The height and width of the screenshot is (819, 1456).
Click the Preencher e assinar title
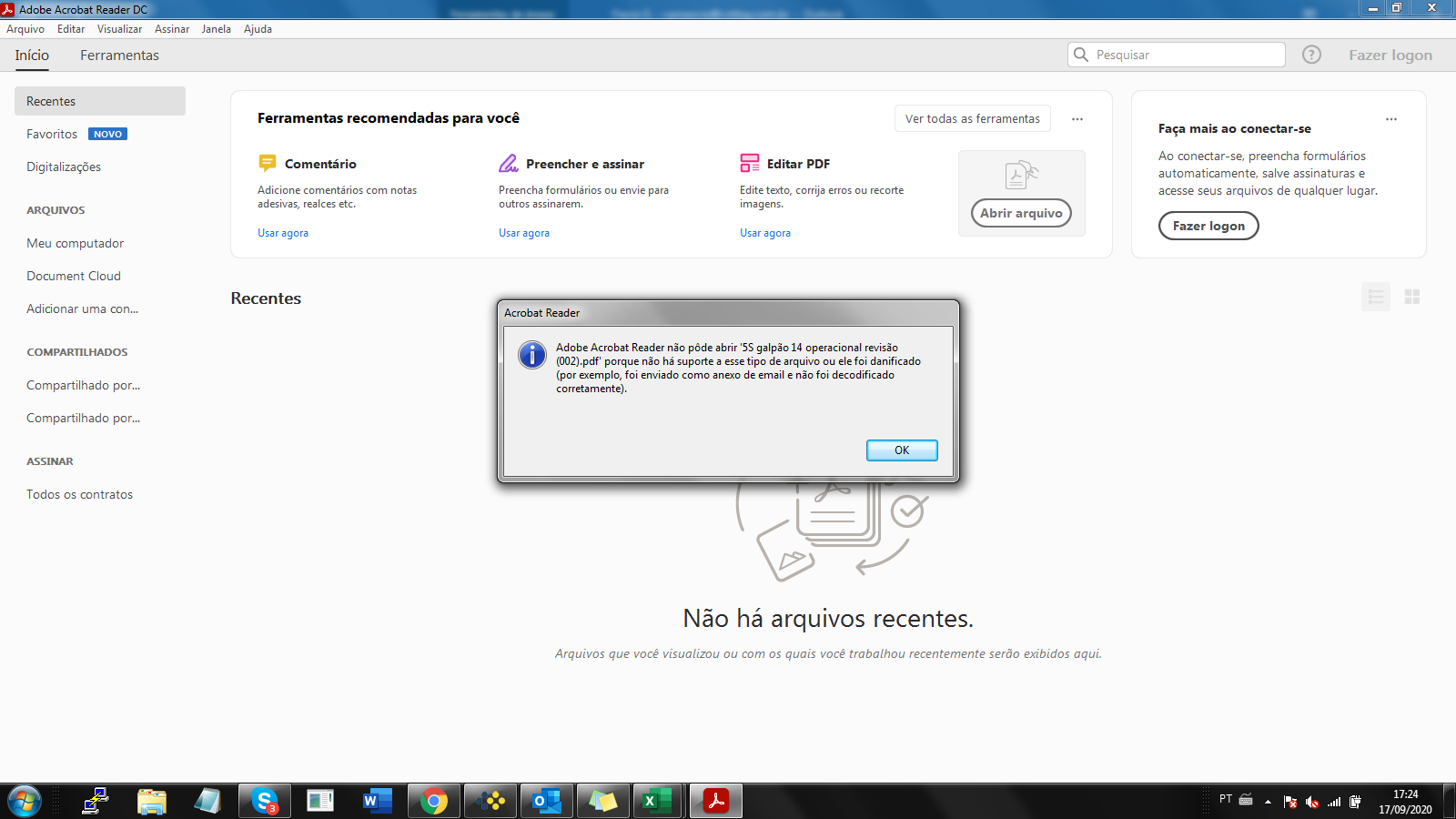pyautogui.click(x=585, y=164)
